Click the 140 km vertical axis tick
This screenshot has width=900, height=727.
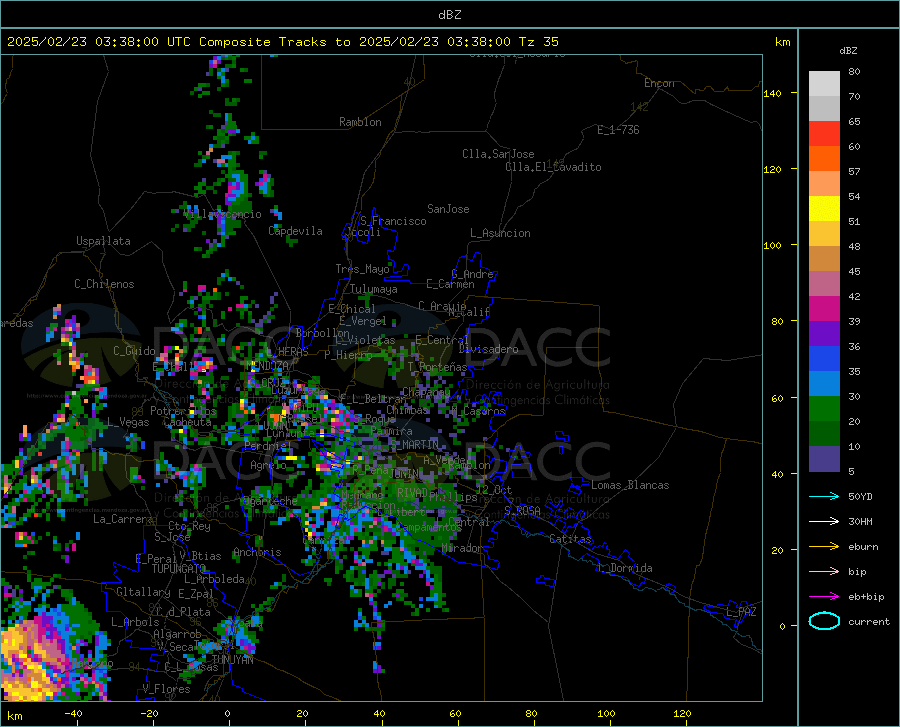(x=772, y=93)
